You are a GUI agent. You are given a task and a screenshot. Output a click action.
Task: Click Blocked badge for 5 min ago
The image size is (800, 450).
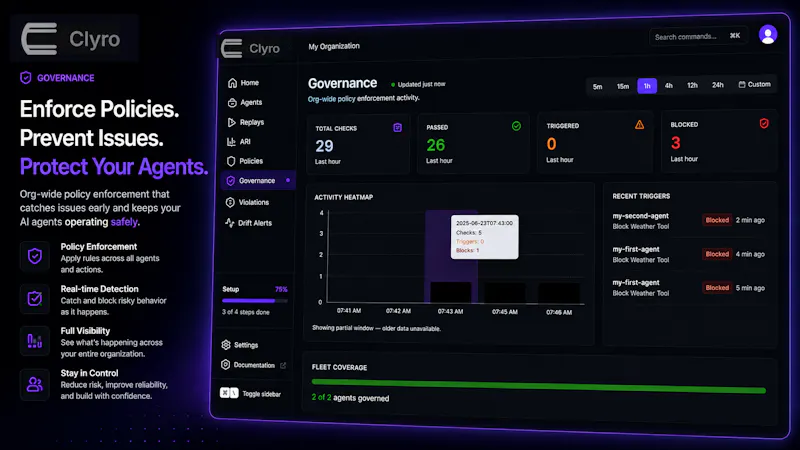717,288
